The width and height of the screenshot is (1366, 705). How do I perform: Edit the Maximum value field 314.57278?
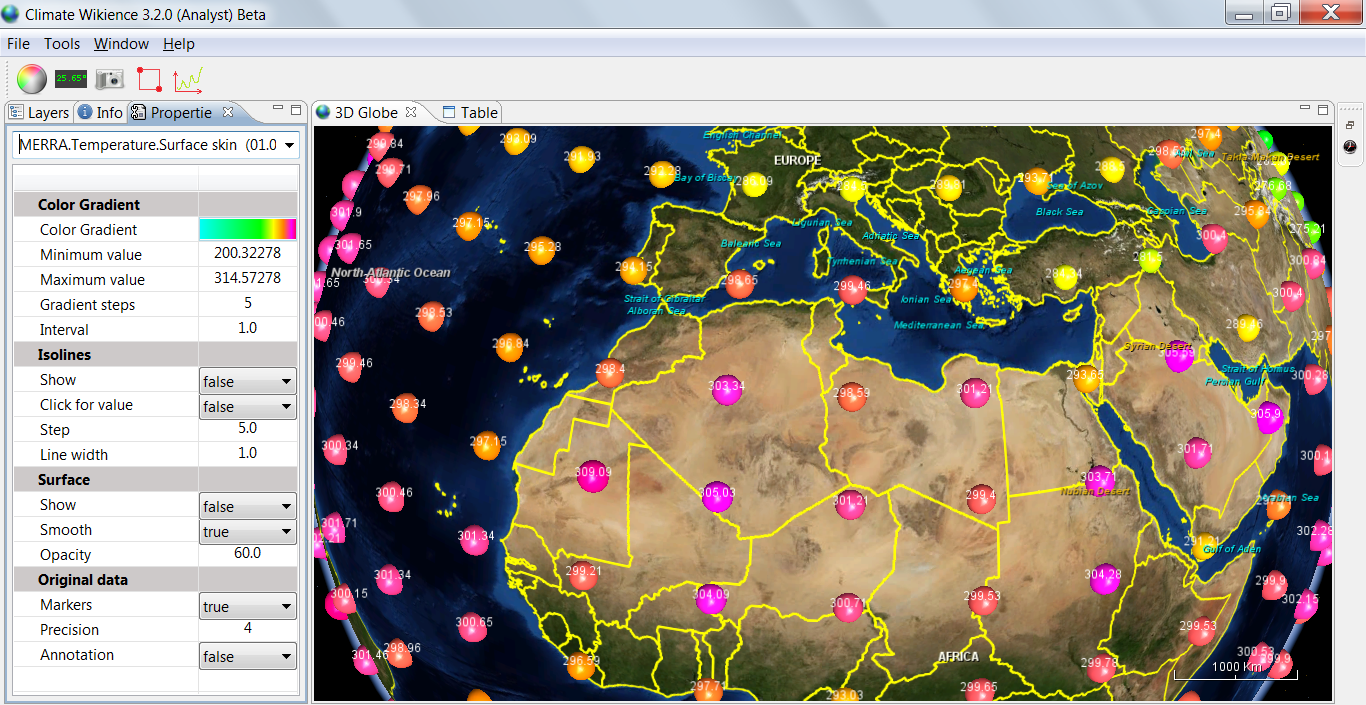tap(248, 279)
